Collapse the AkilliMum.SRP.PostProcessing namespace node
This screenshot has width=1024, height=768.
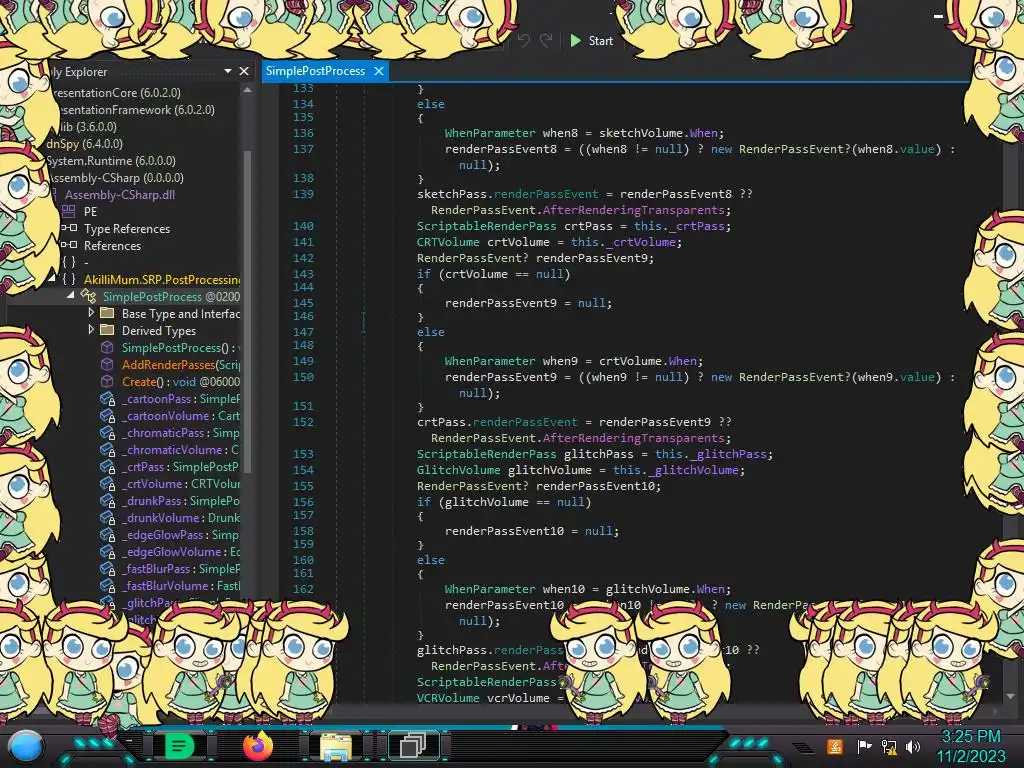(52, 279)
